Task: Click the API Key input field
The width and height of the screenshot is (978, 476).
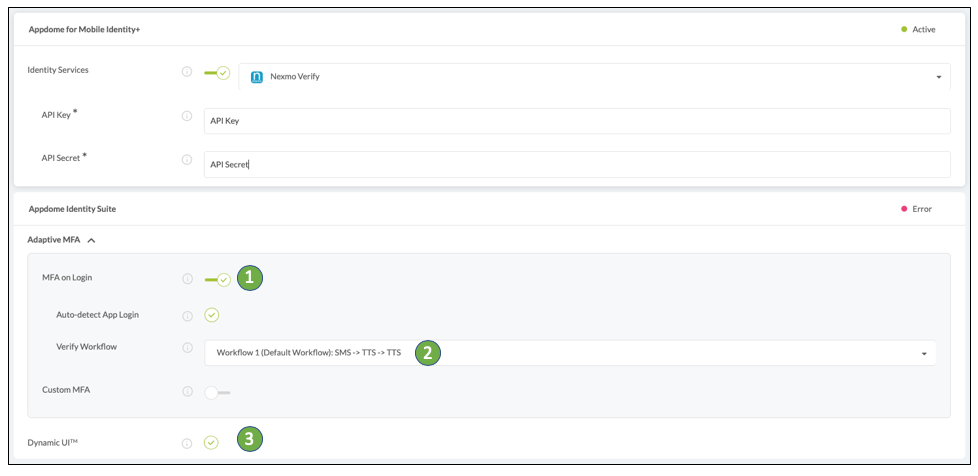Action: [x=577, y=121]
